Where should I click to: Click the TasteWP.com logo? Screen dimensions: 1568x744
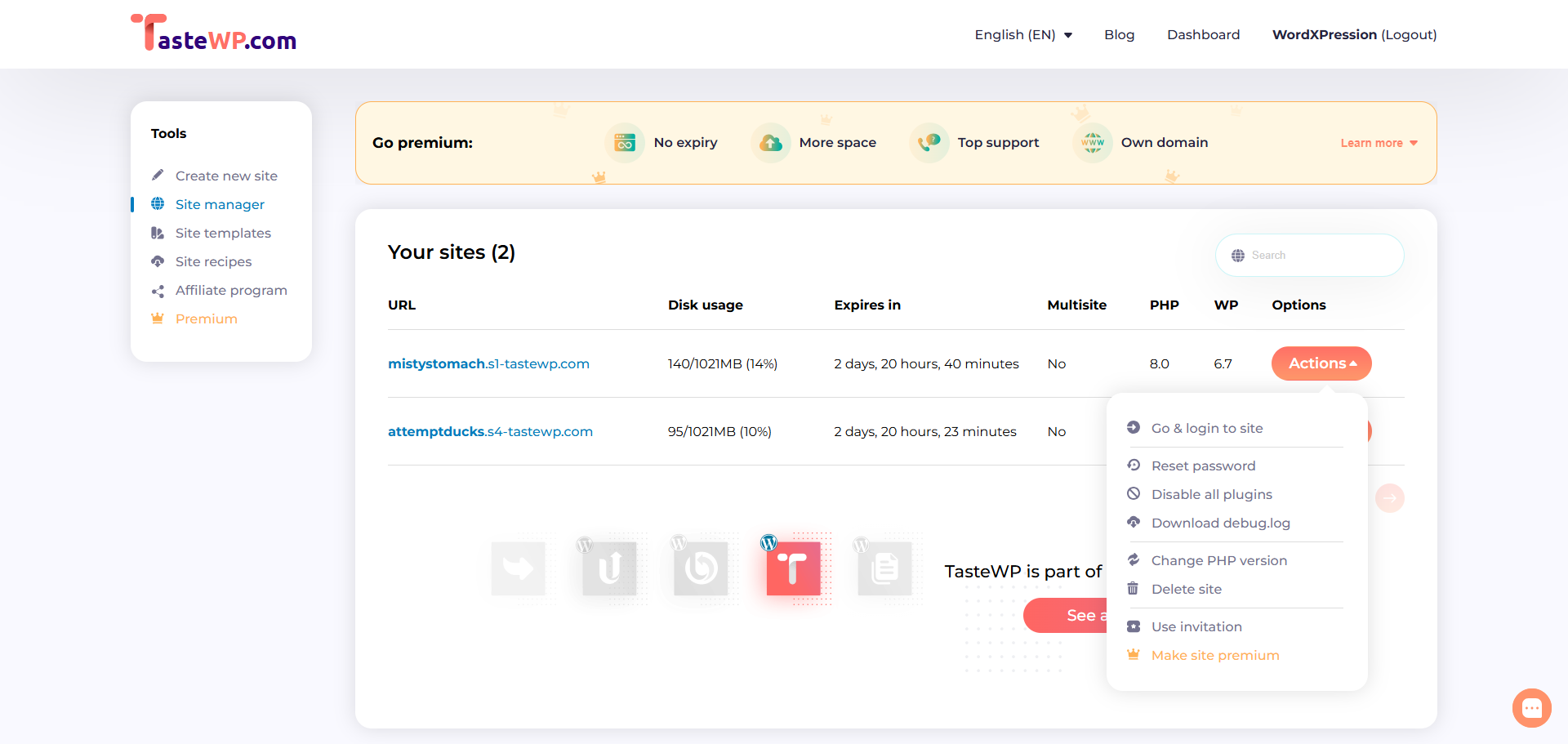tap(214, 33)
